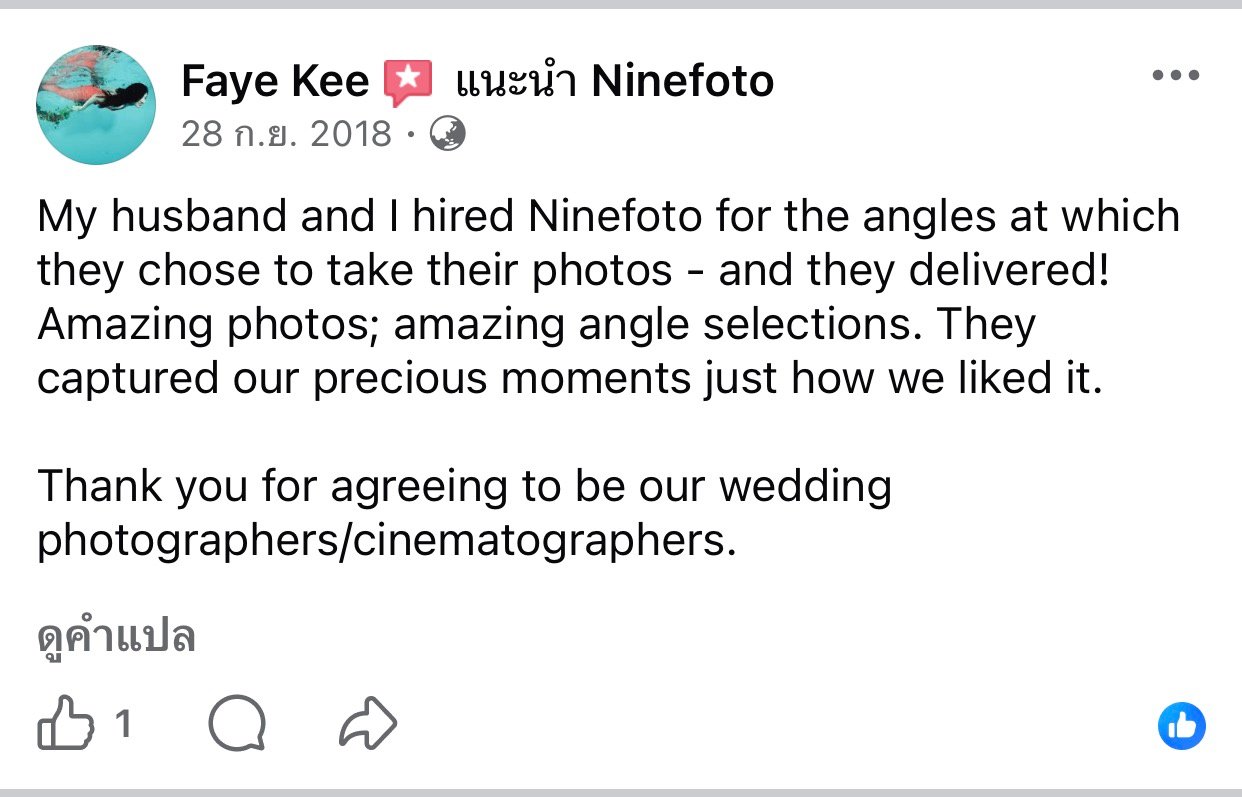The width and height of the screenshot is (1242, 797).
Task: Like the review with the thumbs-up icon
Action: coord(63,725)
